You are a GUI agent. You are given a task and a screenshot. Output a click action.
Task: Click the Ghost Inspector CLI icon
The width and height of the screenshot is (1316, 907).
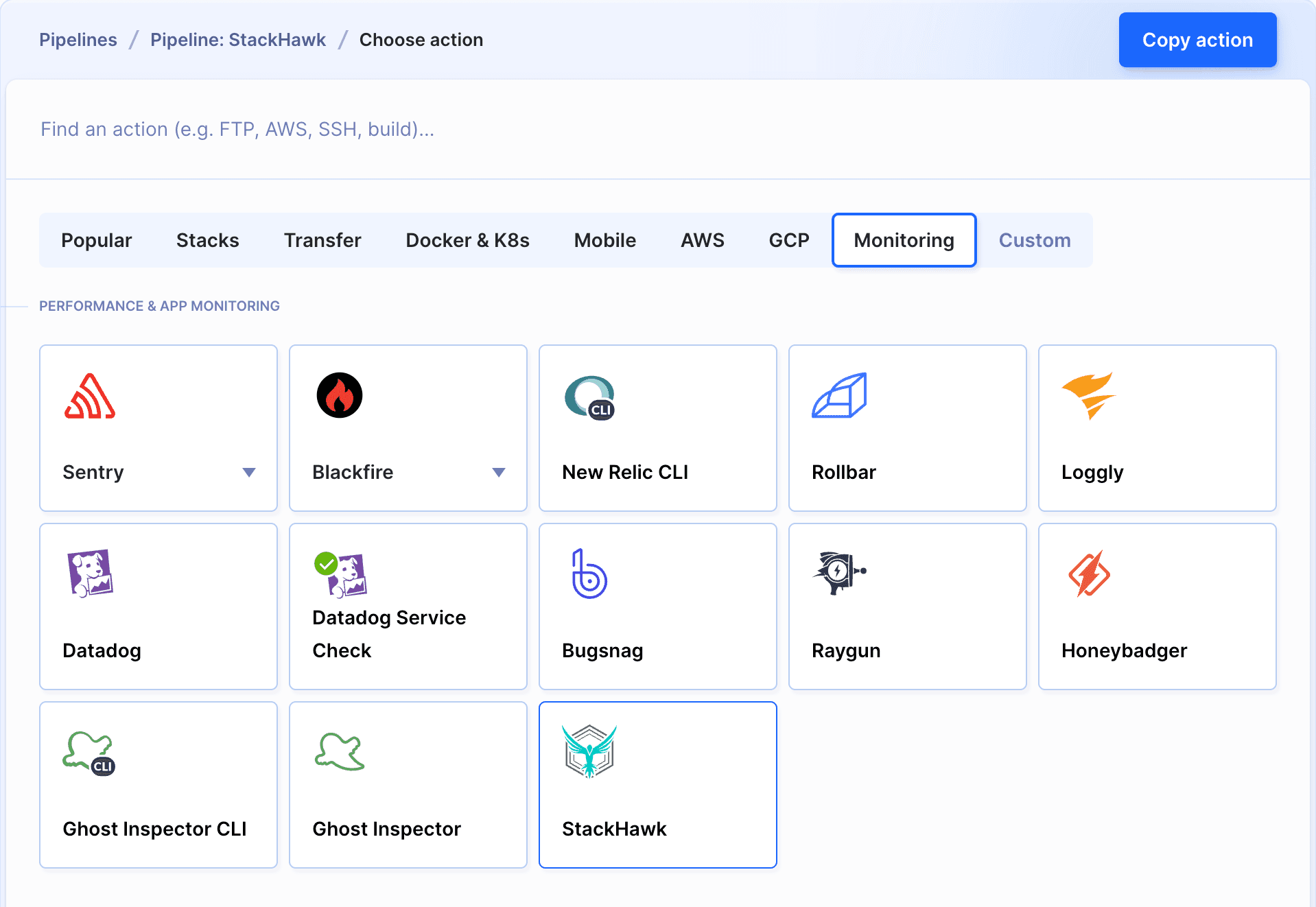[x=89, y=753]
